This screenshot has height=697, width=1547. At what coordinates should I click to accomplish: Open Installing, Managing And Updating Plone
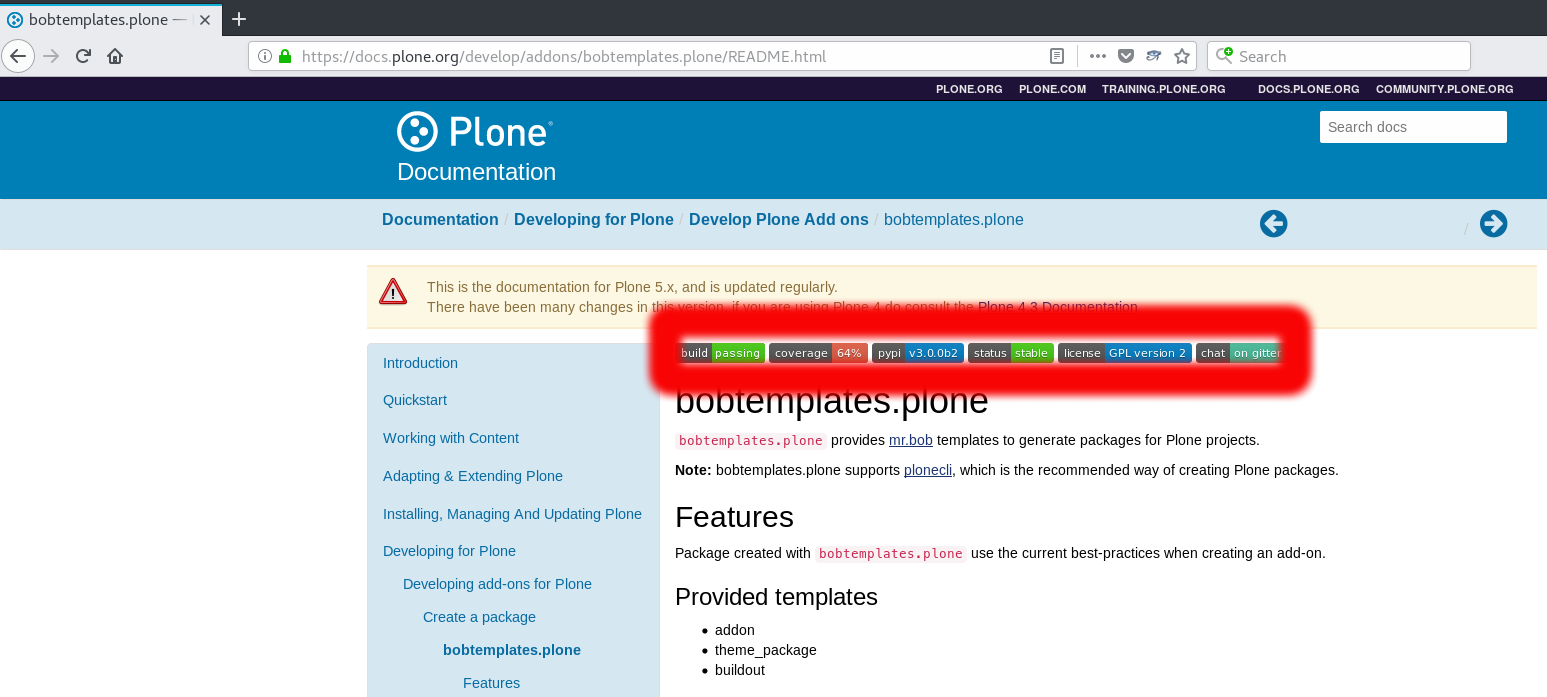tap(512, 514)
